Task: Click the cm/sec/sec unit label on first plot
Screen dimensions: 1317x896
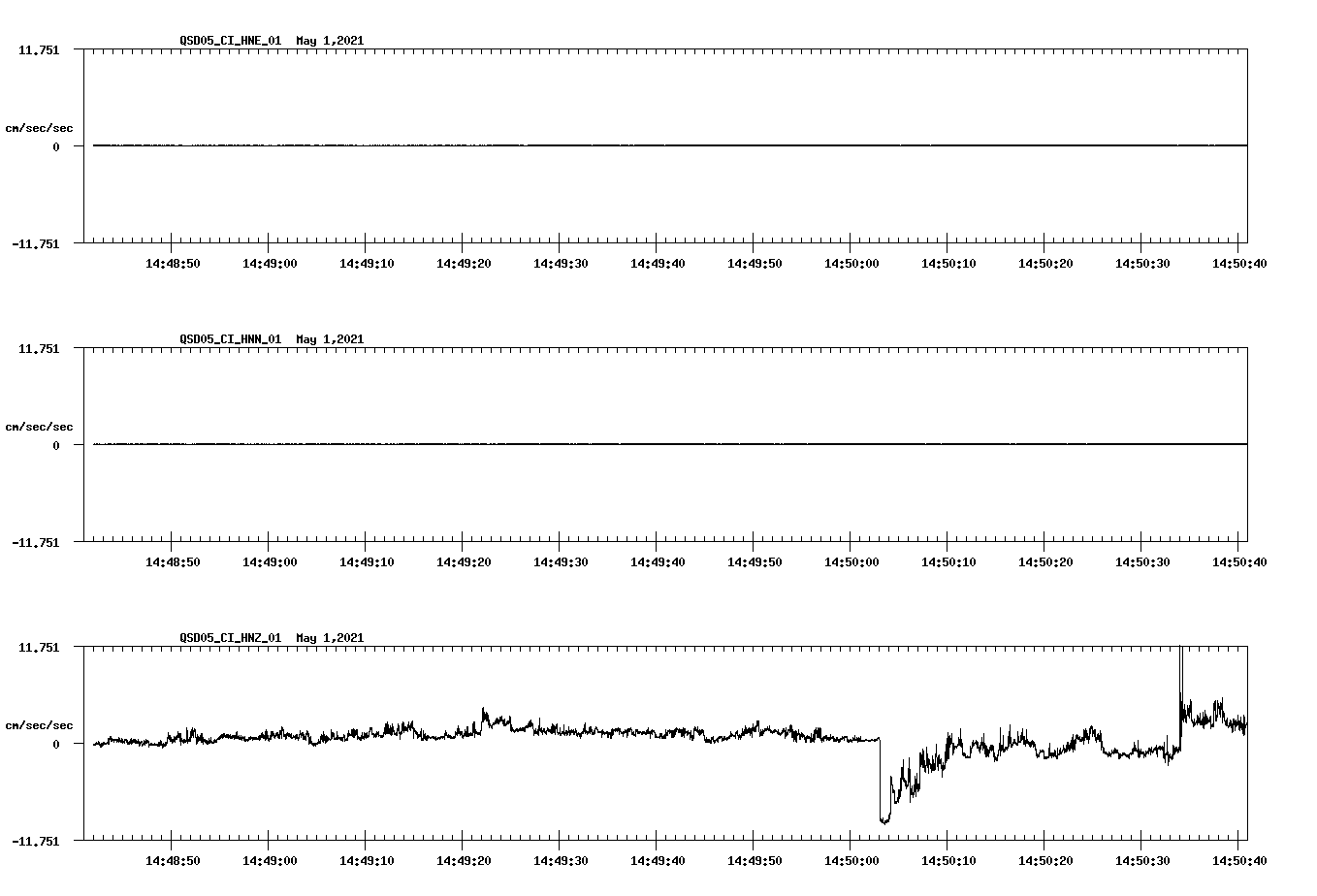Action: (x=40, y=125)
